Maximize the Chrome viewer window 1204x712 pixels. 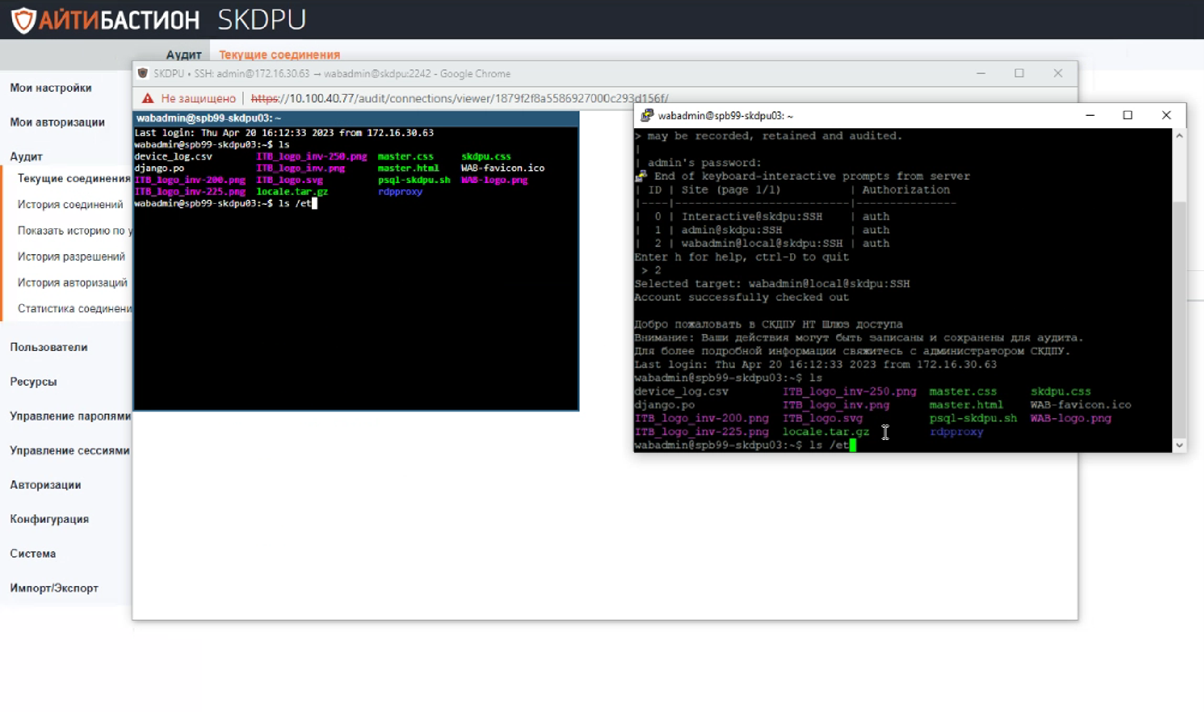pyautogui.click(x=1019, y=73)
